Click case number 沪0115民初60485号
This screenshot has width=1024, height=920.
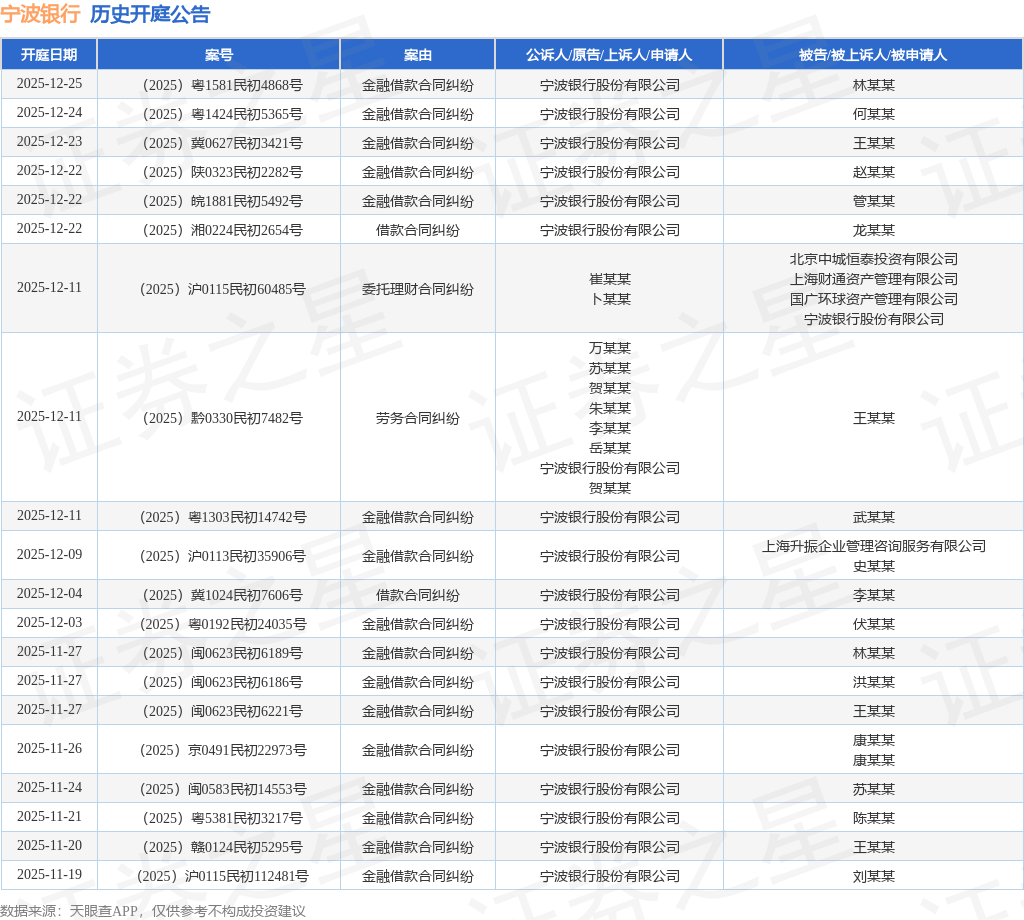click(x=223, y=289)
